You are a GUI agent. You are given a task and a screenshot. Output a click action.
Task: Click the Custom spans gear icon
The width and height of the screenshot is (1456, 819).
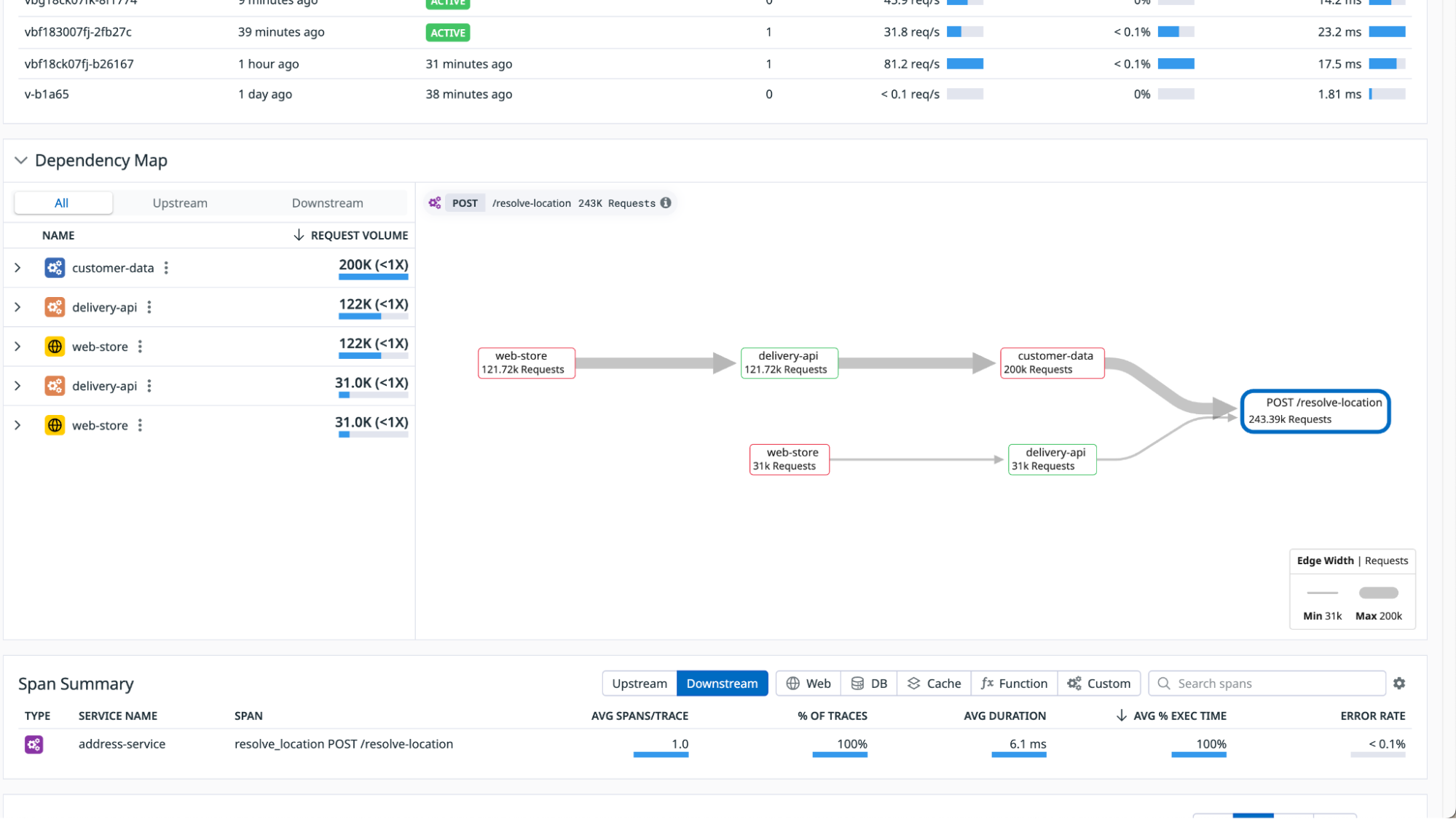[1075, 683]
